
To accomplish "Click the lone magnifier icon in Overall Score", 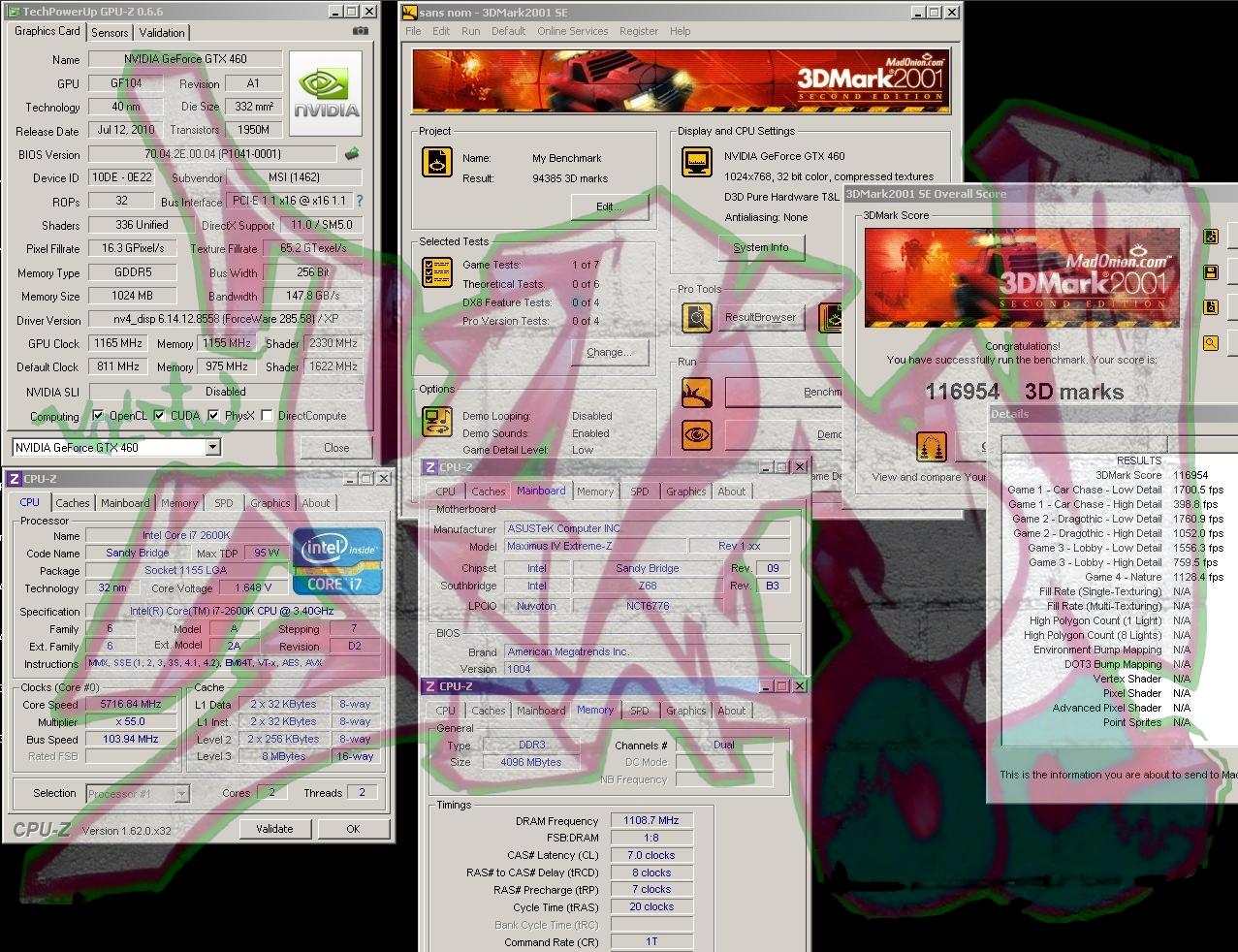I will (x=1211, y=343).
